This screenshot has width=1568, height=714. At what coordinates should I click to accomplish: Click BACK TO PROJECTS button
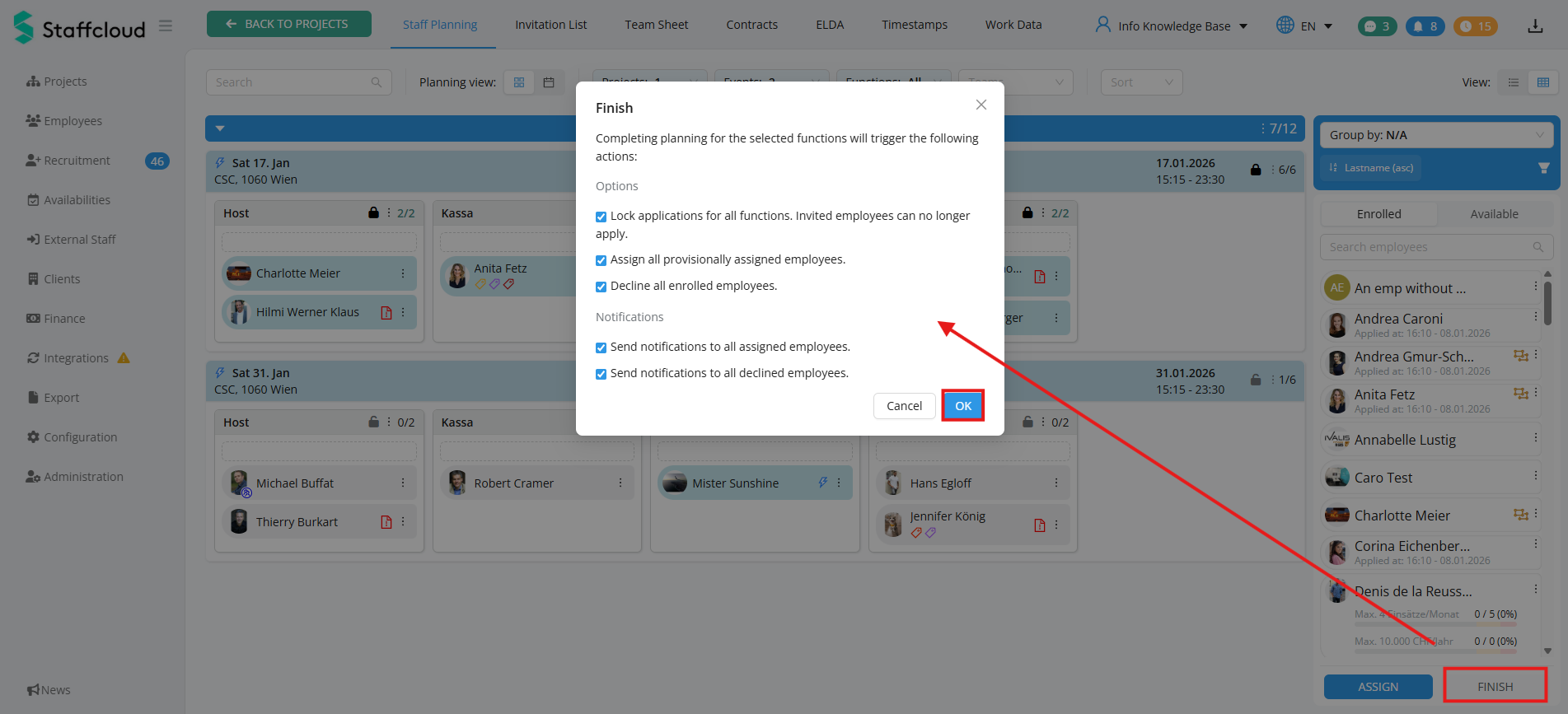(289, 24)
